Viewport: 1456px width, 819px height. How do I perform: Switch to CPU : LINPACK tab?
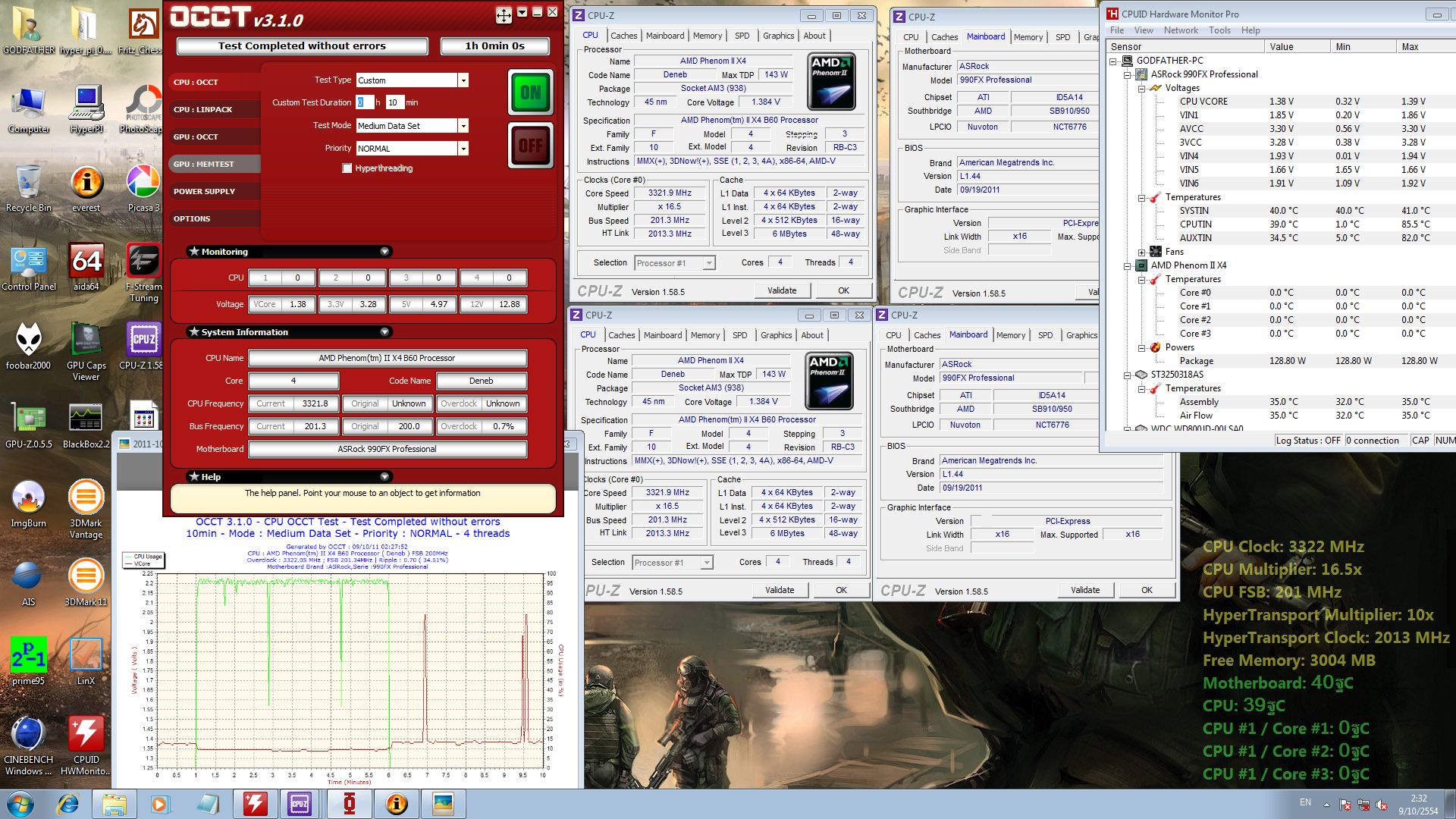[x=203, y=109]
